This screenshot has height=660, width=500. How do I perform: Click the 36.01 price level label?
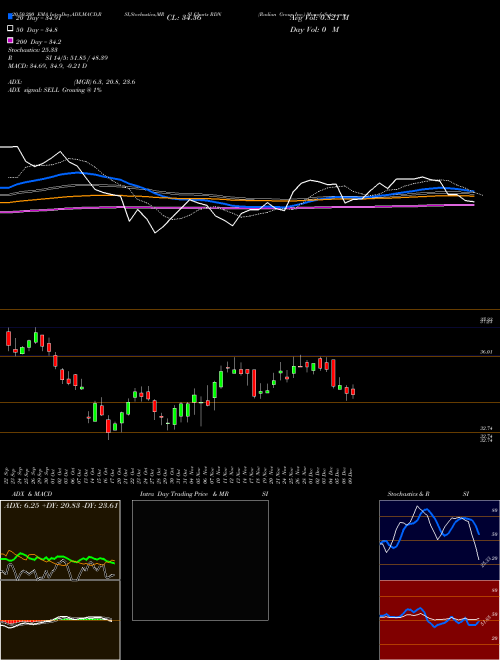tap(486, 352)
